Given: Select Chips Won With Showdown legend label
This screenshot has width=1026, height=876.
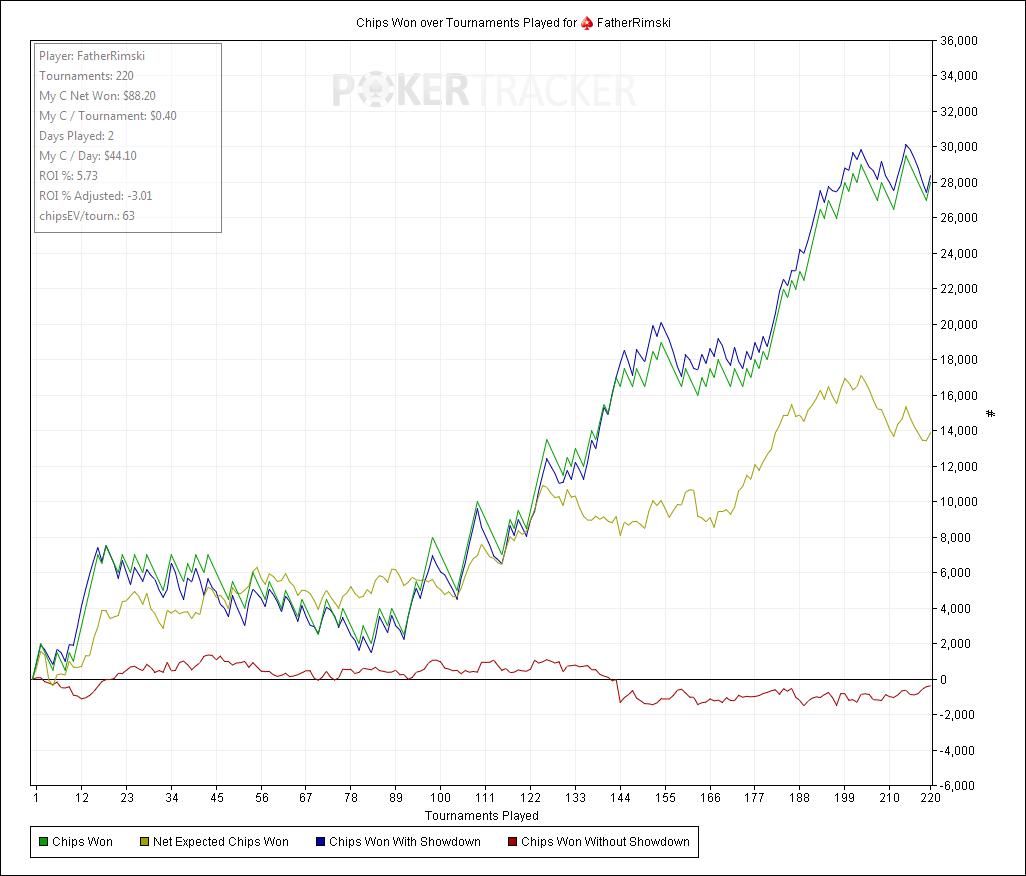Looking at the screenshot, I should point(404,842).
